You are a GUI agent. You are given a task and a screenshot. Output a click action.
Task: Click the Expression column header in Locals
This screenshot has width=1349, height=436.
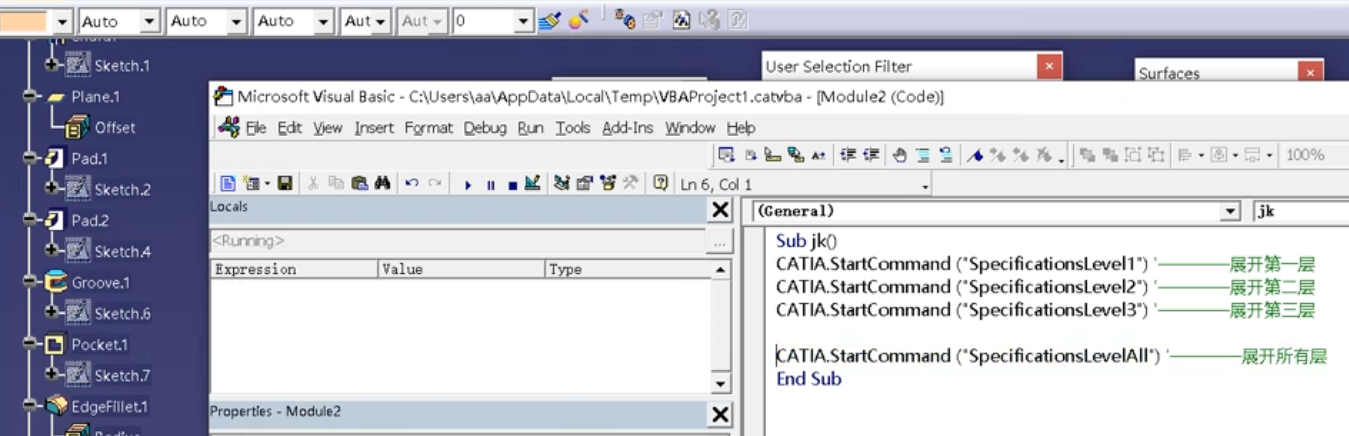coord(294,269)
